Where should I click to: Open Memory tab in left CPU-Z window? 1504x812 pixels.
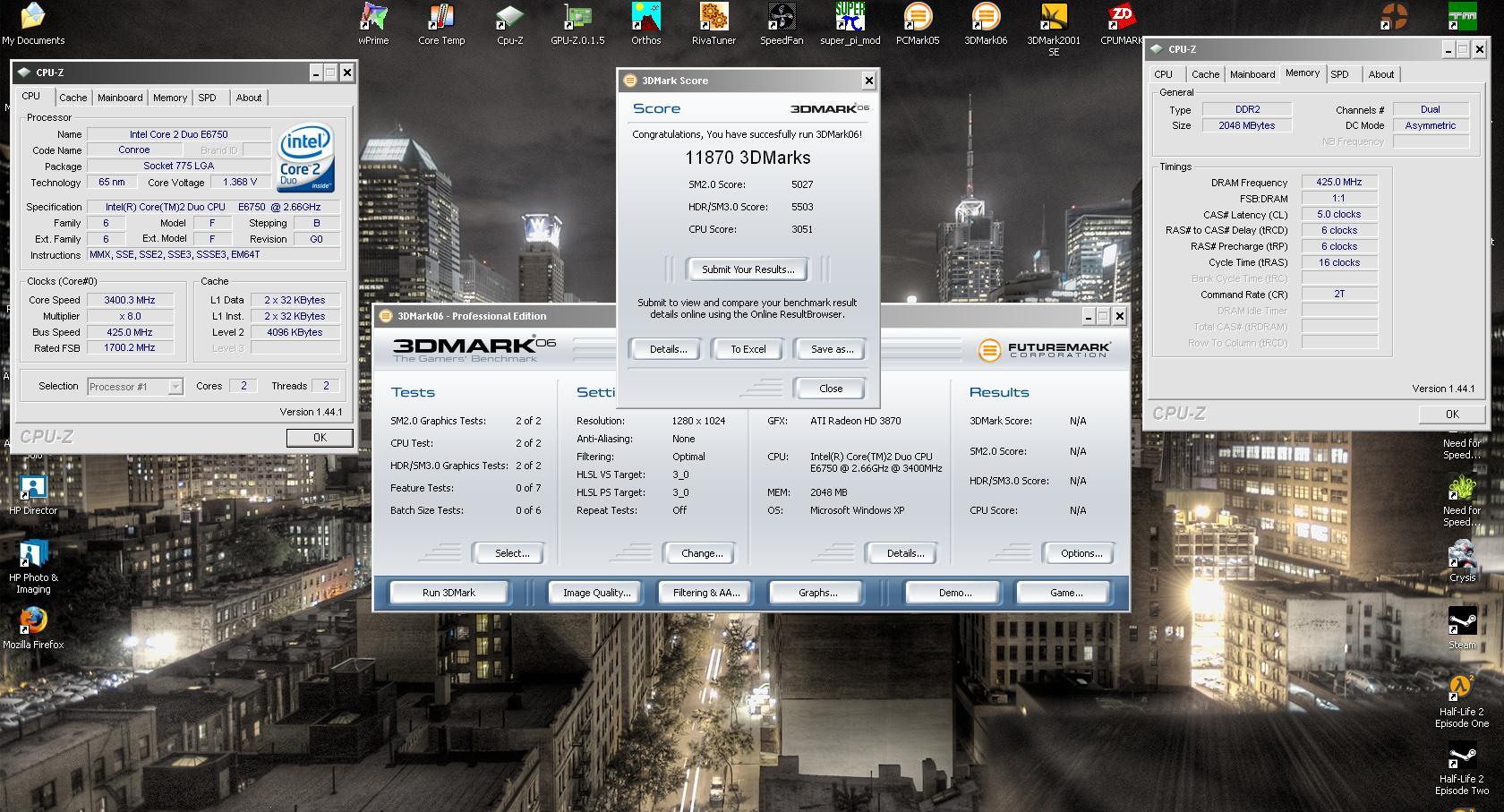point(170,98)
